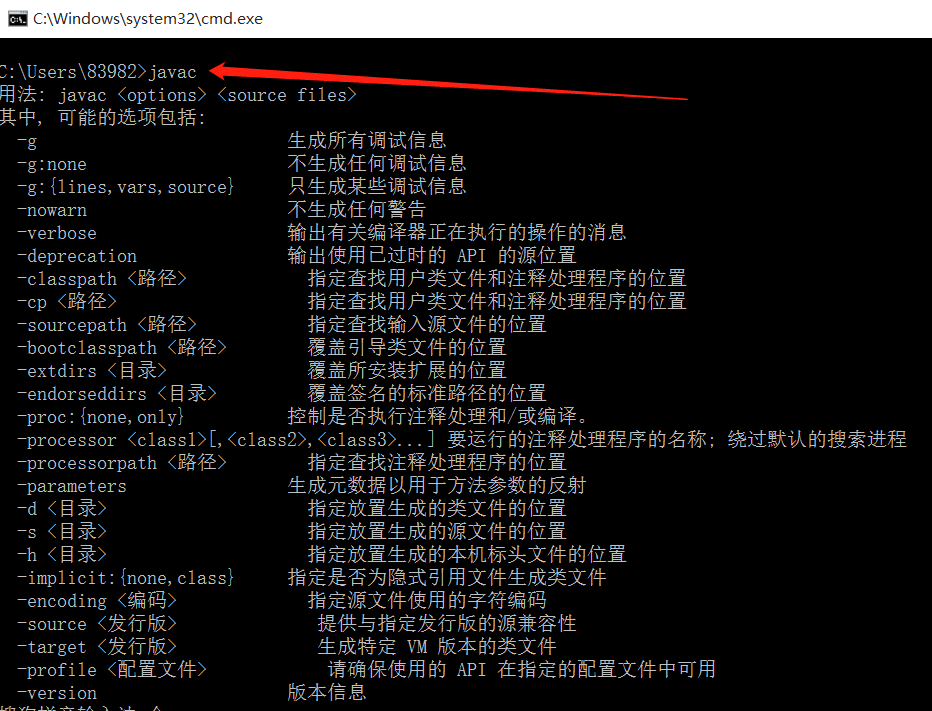This screenshot has height=711, width=932.
Task: Click the -verbose option text
Action: click(56, 233)
